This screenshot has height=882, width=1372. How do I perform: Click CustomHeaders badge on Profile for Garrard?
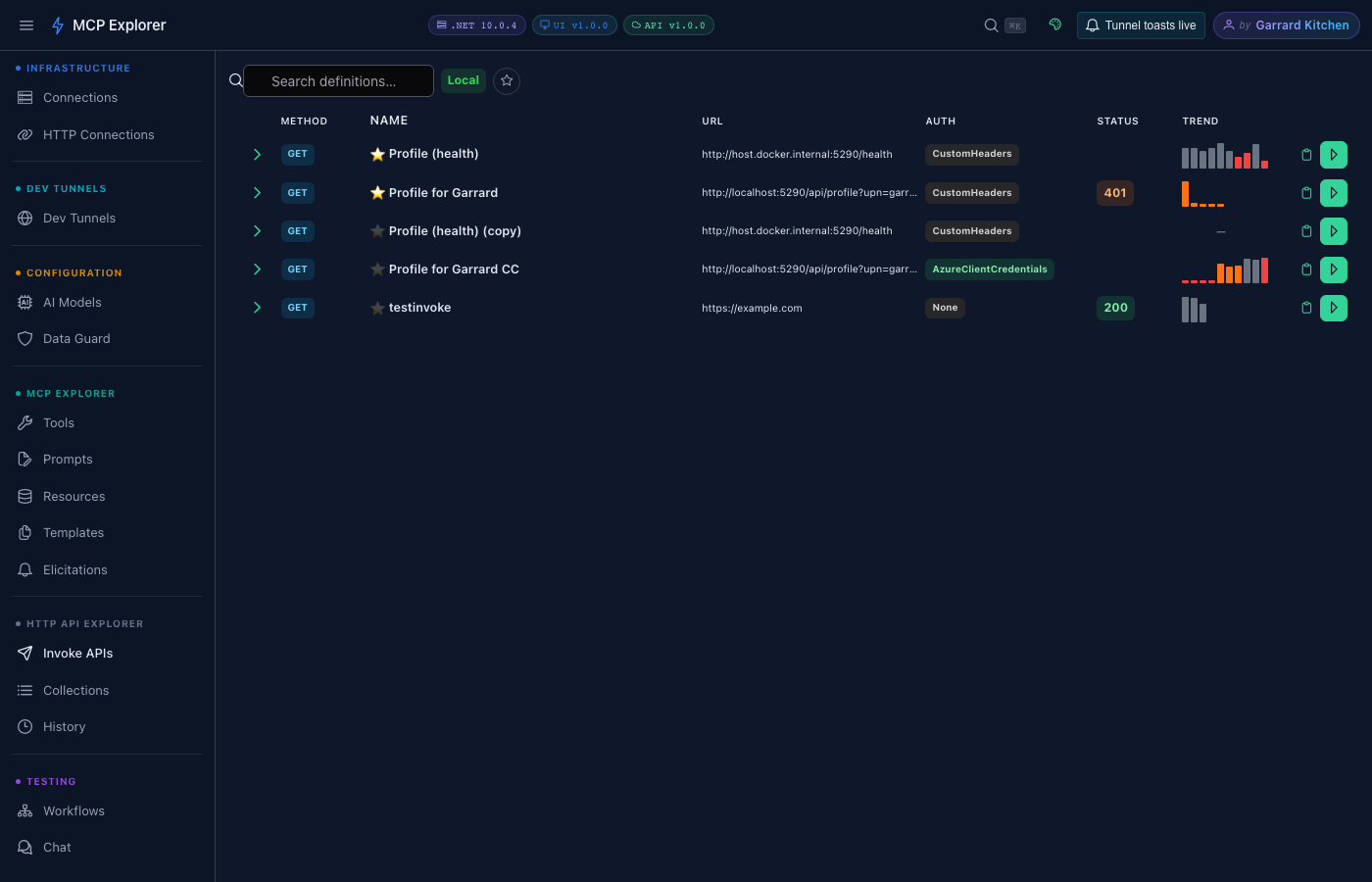(972, 193)
